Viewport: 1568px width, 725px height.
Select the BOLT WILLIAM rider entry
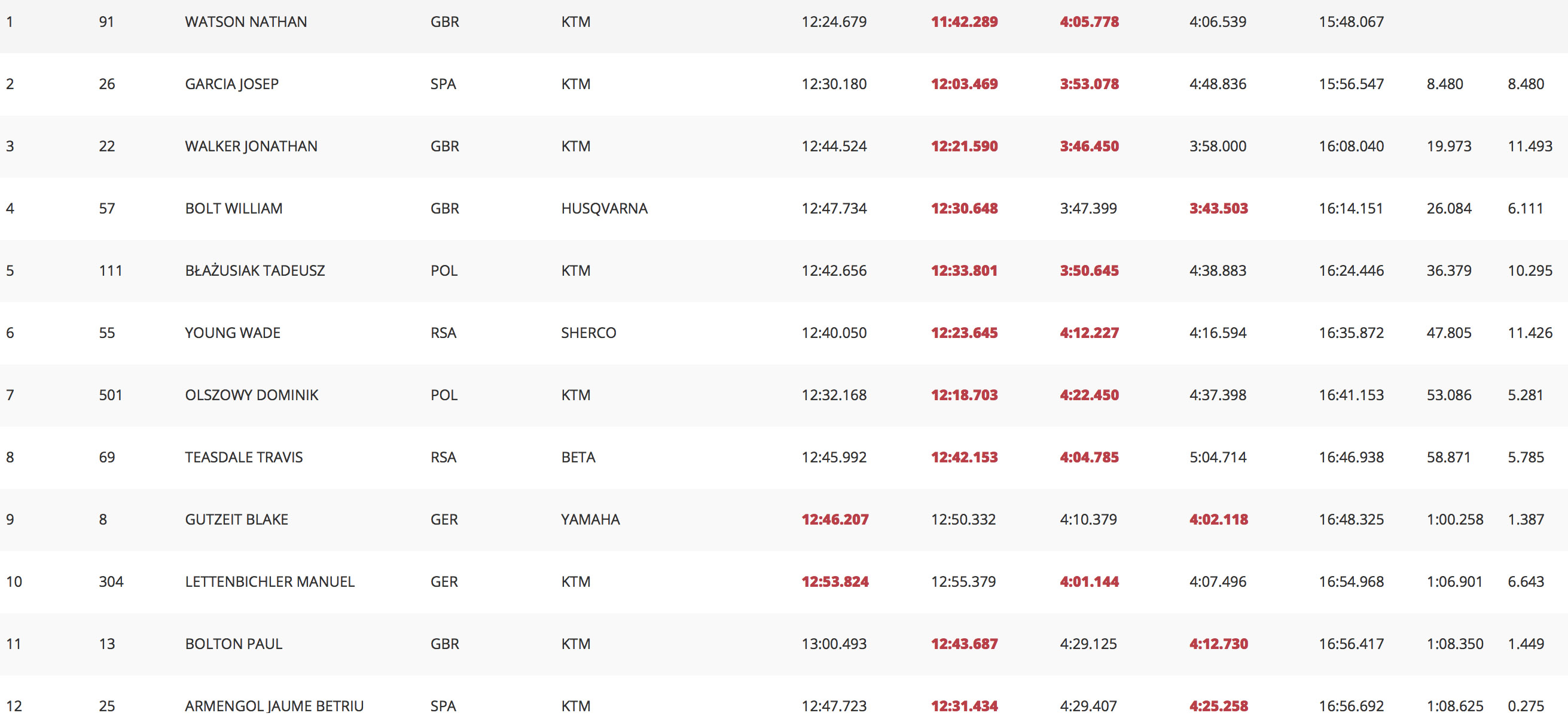tap(234, 208)
